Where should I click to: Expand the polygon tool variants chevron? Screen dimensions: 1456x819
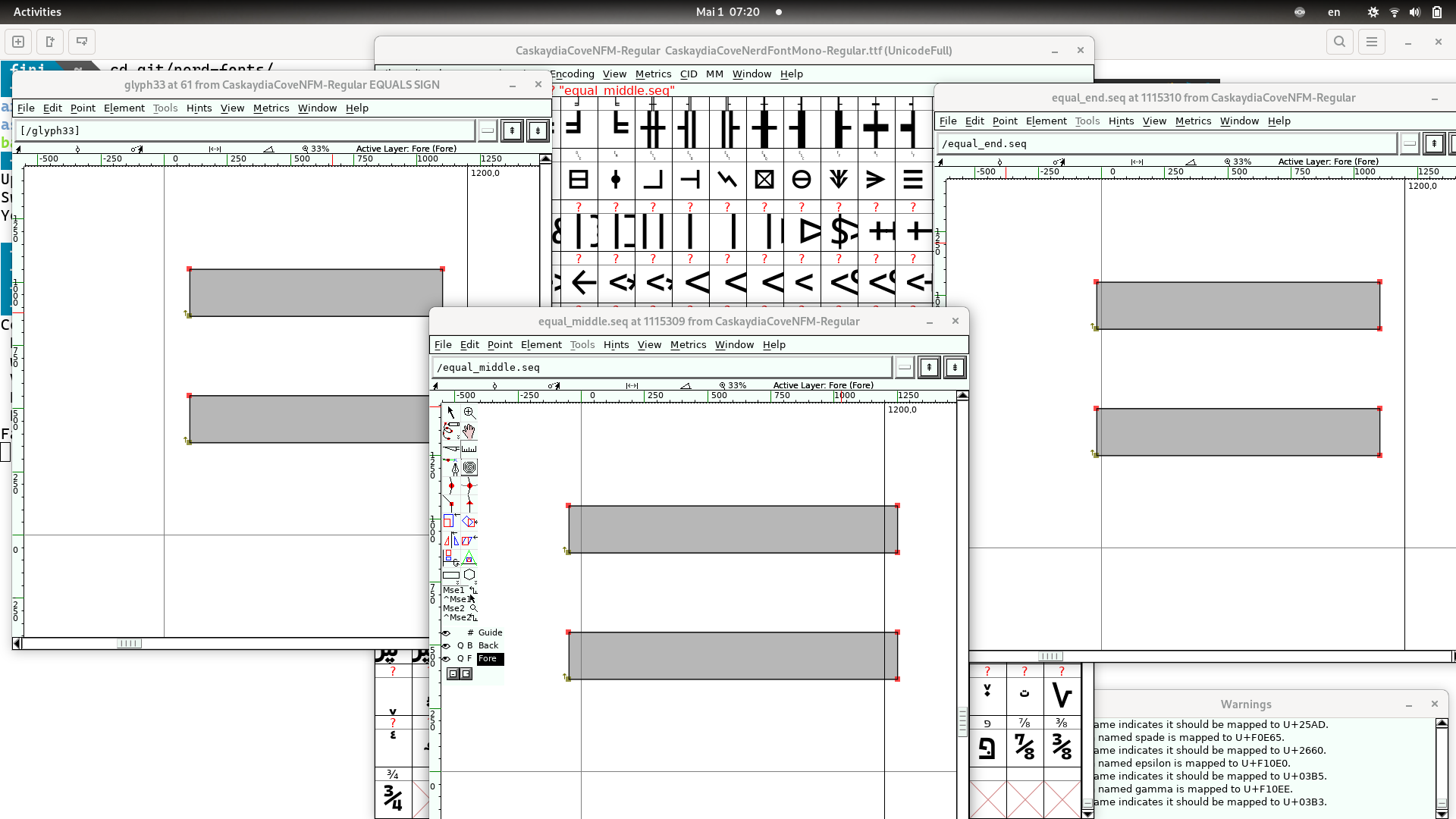(x=475, y=581)
